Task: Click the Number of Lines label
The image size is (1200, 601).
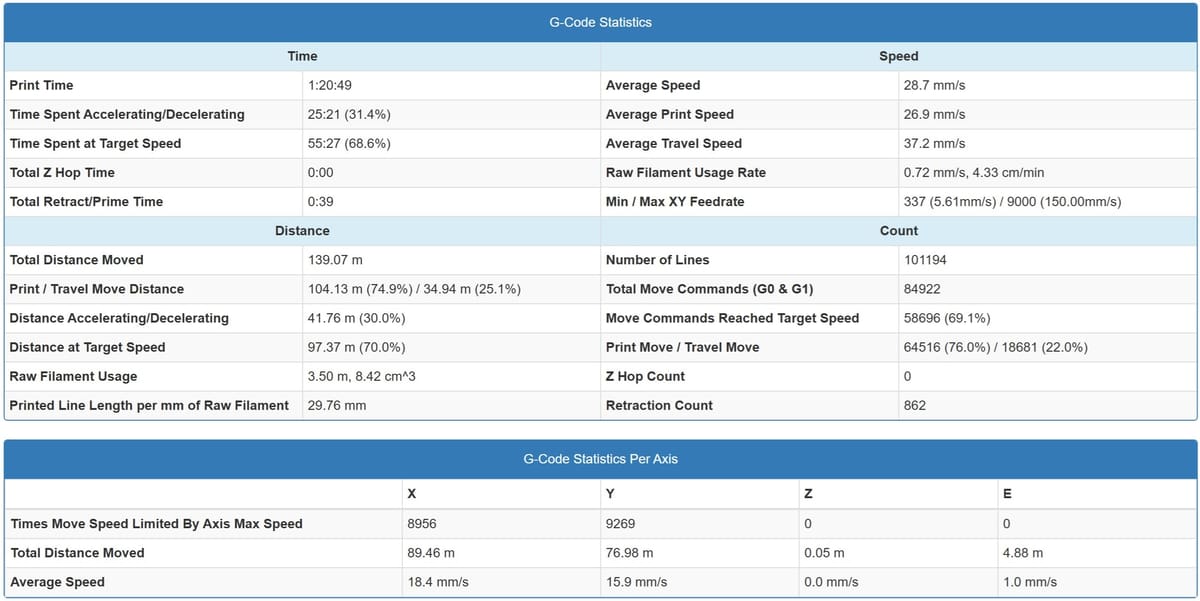Action: pos(657,259)
